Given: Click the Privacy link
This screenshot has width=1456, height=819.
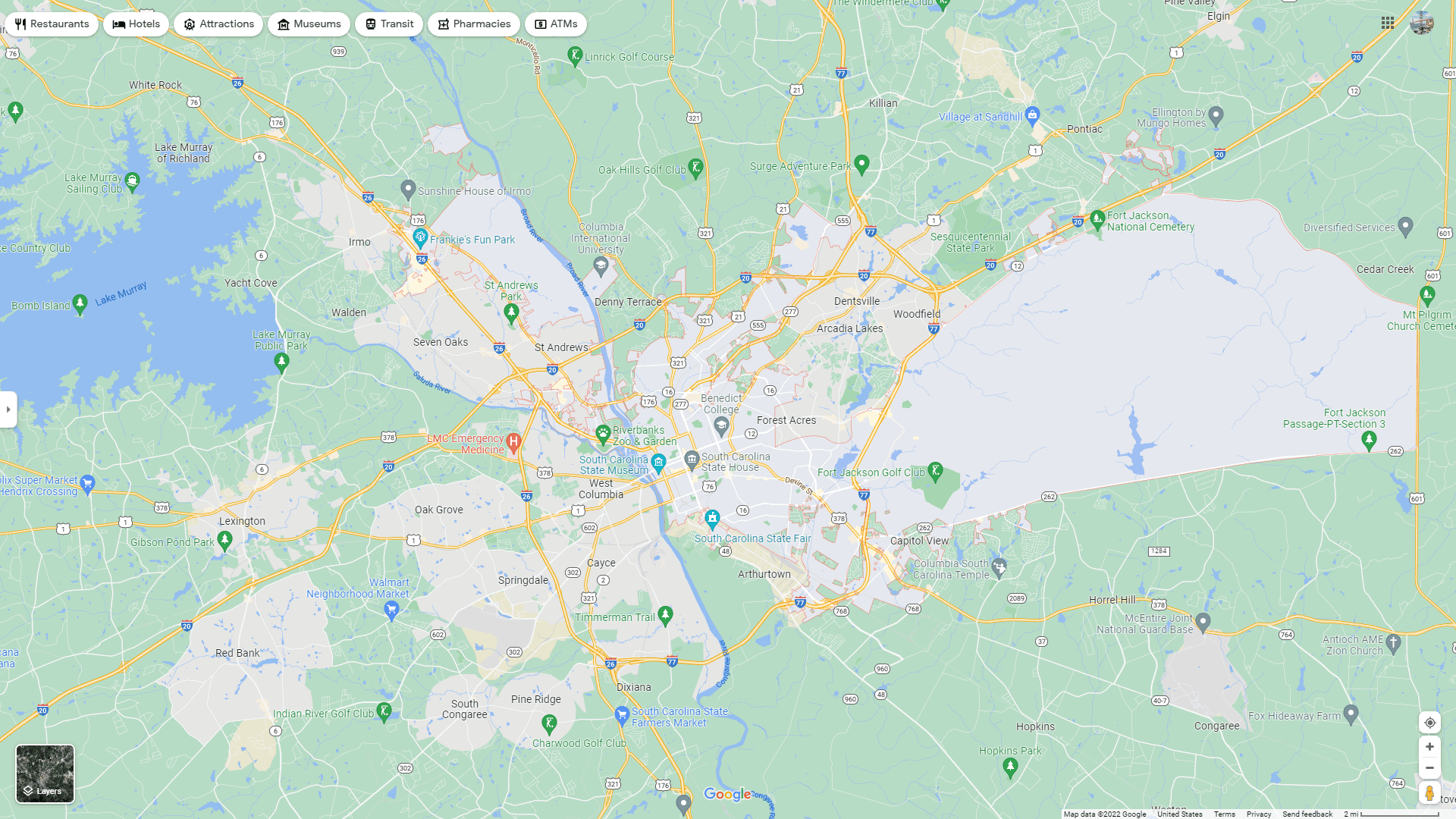Looking at the screenshot, I should [1259, 813].
